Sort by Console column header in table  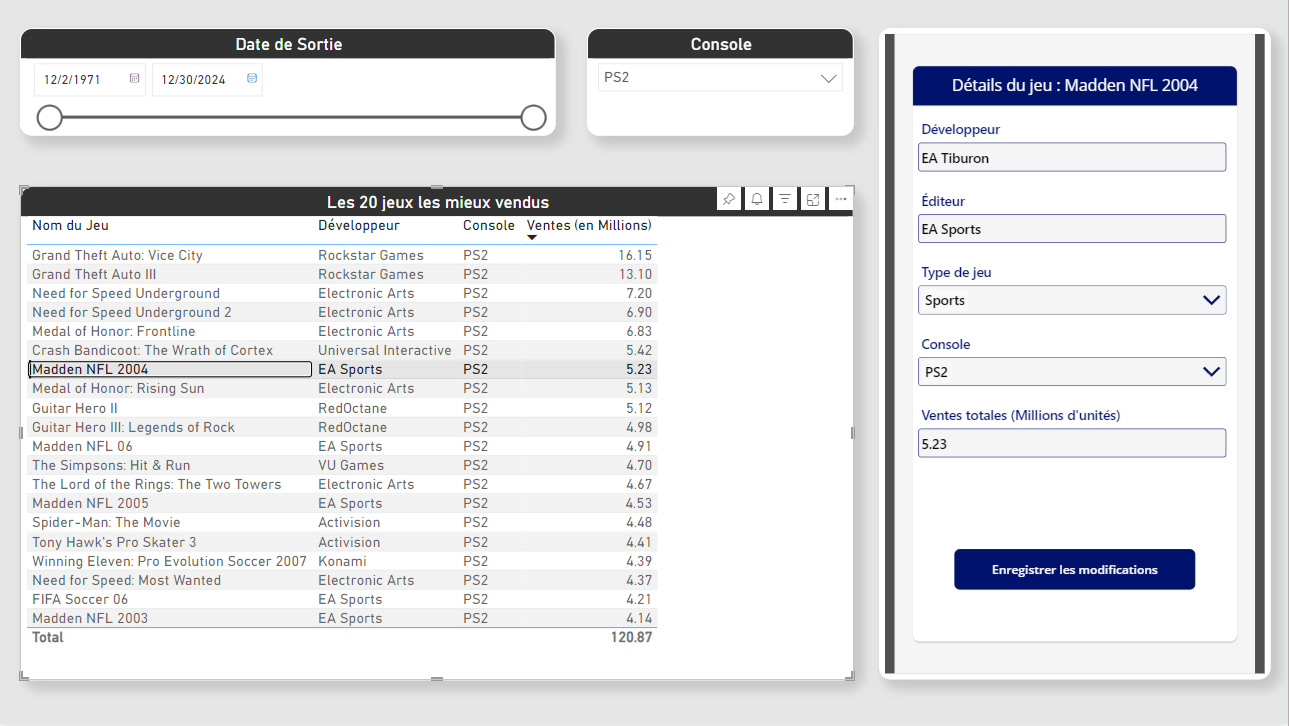pyautogui.click(x=489, y=226)
